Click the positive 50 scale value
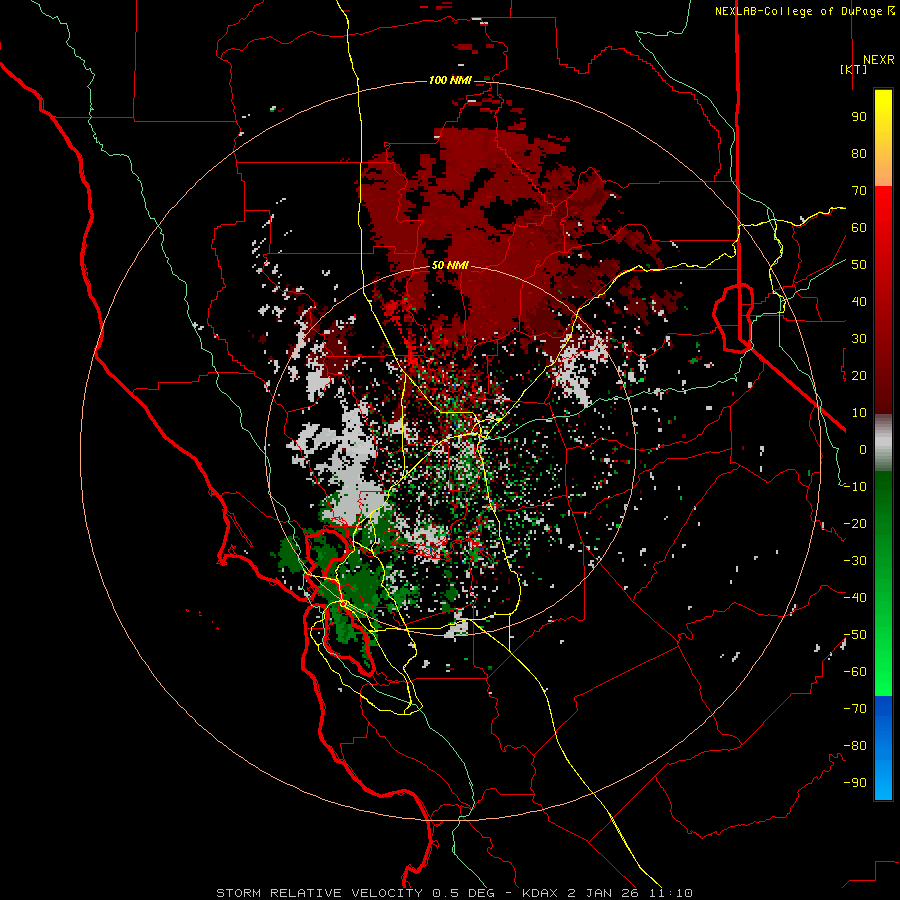The image size is (900, 900). coord(859,265)
